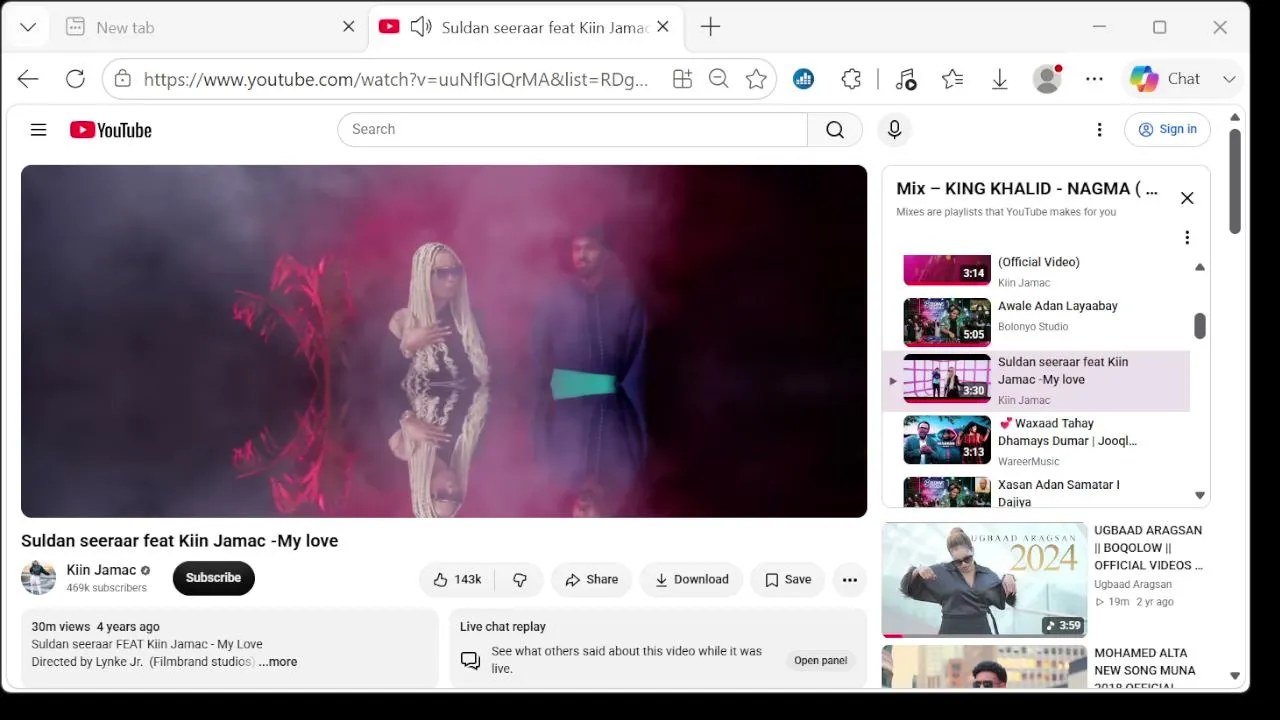The height and width of the screenshot is (720, 1280).
Task: Save video to a playlist
Action: tap(787, 579)
